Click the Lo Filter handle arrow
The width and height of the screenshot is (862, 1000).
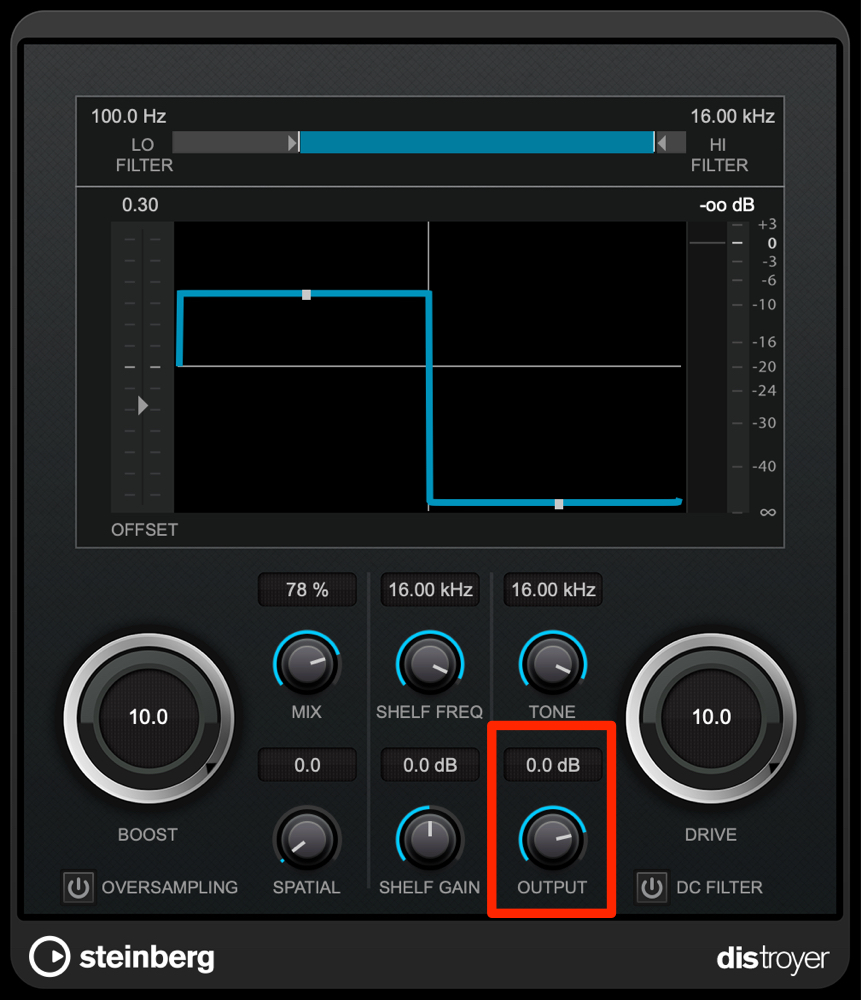pyautogui.click(x=293, y=143)
